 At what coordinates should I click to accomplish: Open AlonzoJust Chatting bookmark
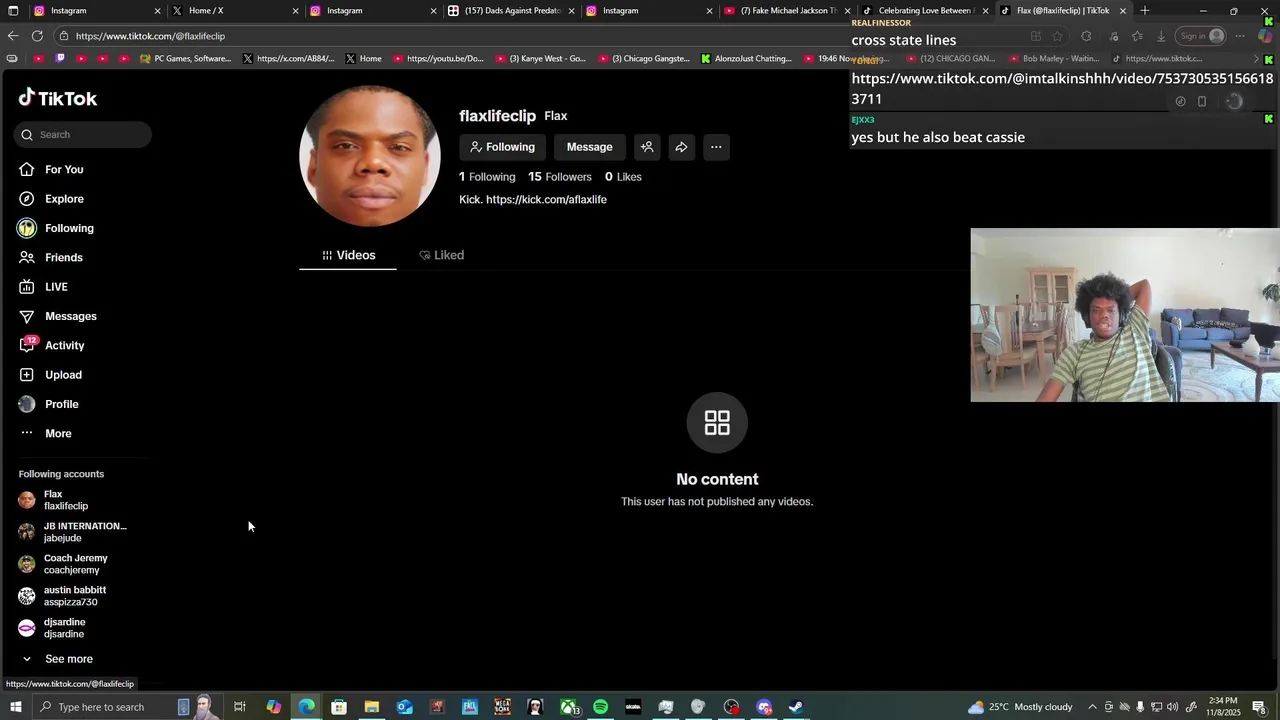click(746, 59)
